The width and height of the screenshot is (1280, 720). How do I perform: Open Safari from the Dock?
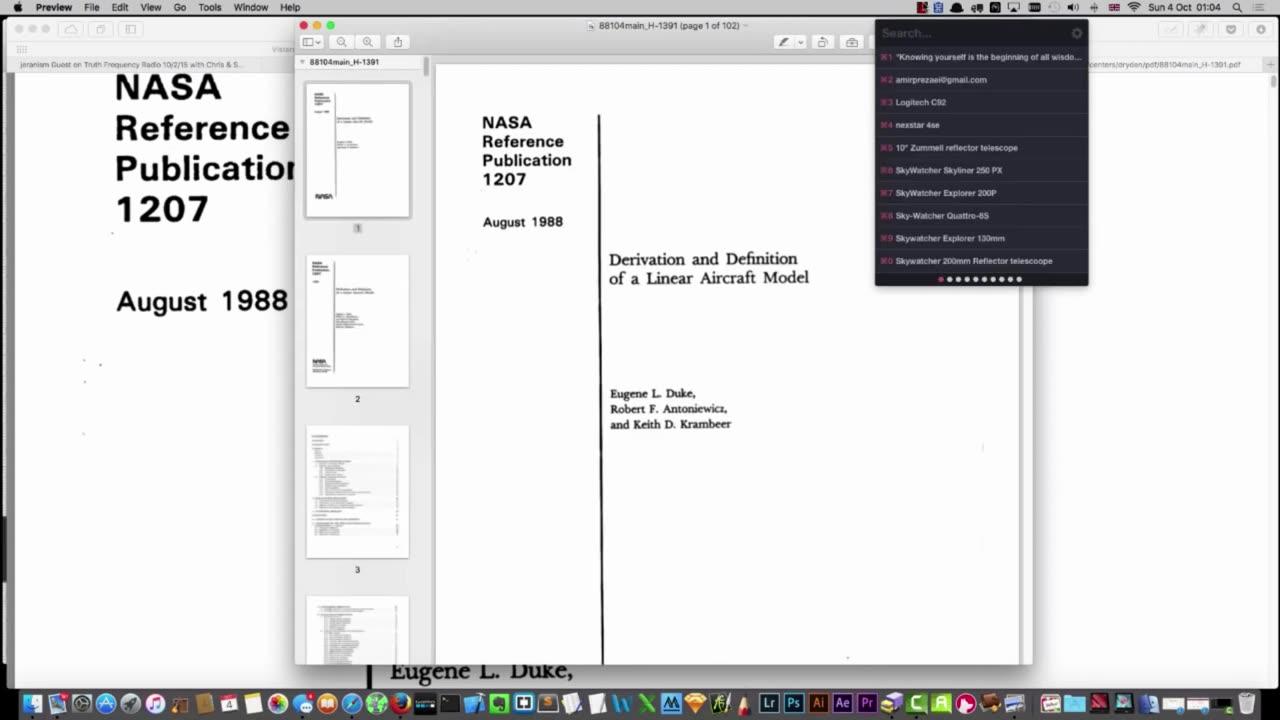[x=351, y=703]
